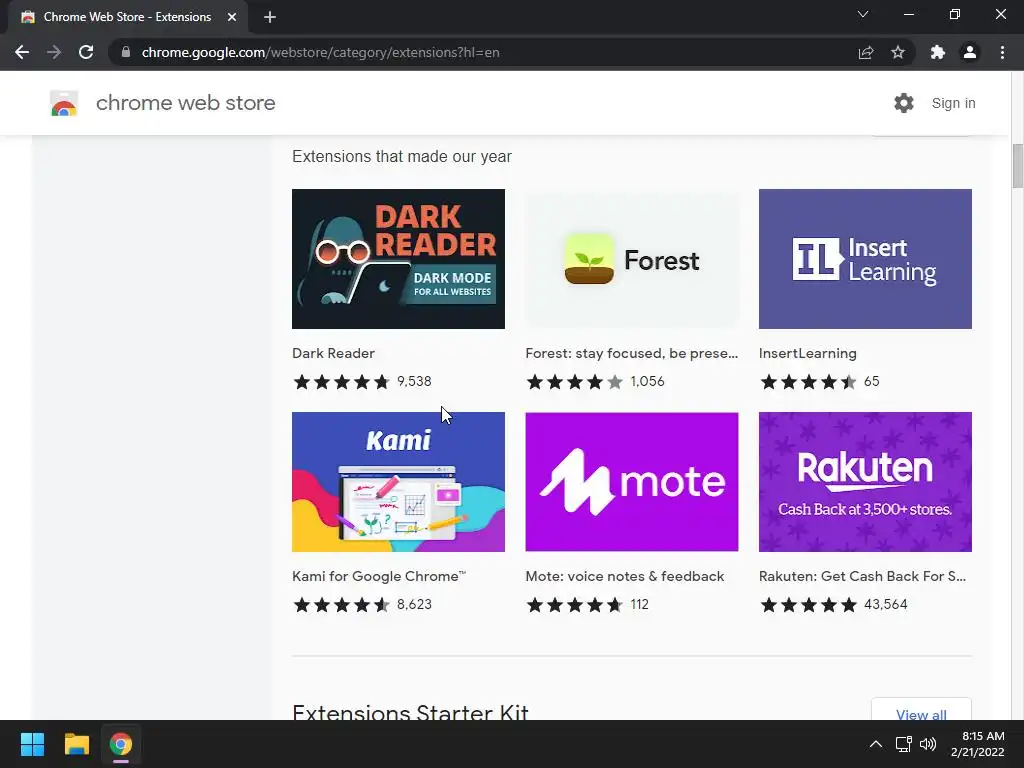Viewport: 1024px width, 768px height.
Task: Open Dark Reader extension thumbnail
Action: [x=398, y=259]
